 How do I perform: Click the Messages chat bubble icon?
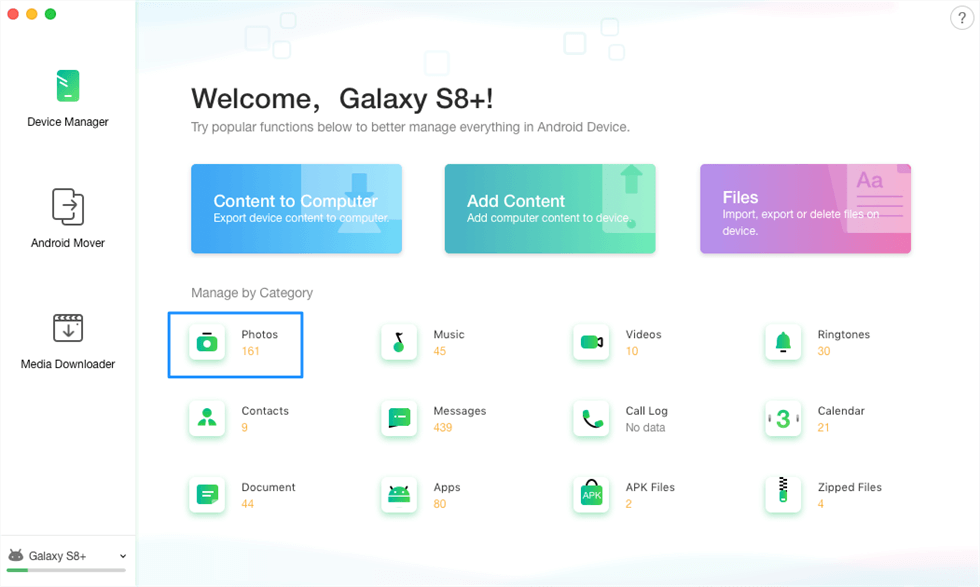[x=399, y=418]
